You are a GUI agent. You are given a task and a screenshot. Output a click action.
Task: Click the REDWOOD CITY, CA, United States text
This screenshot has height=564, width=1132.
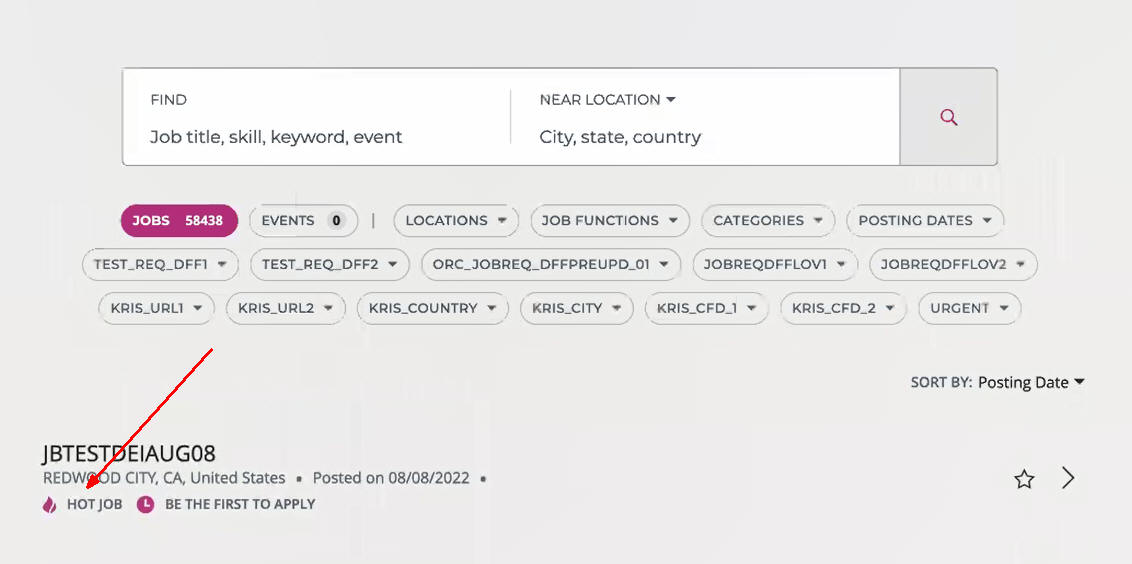point(164,478)
